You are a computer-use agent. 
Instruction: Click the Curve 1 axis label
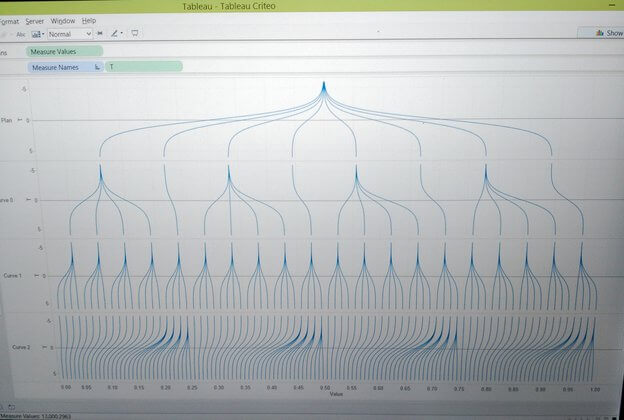(12, 275)
